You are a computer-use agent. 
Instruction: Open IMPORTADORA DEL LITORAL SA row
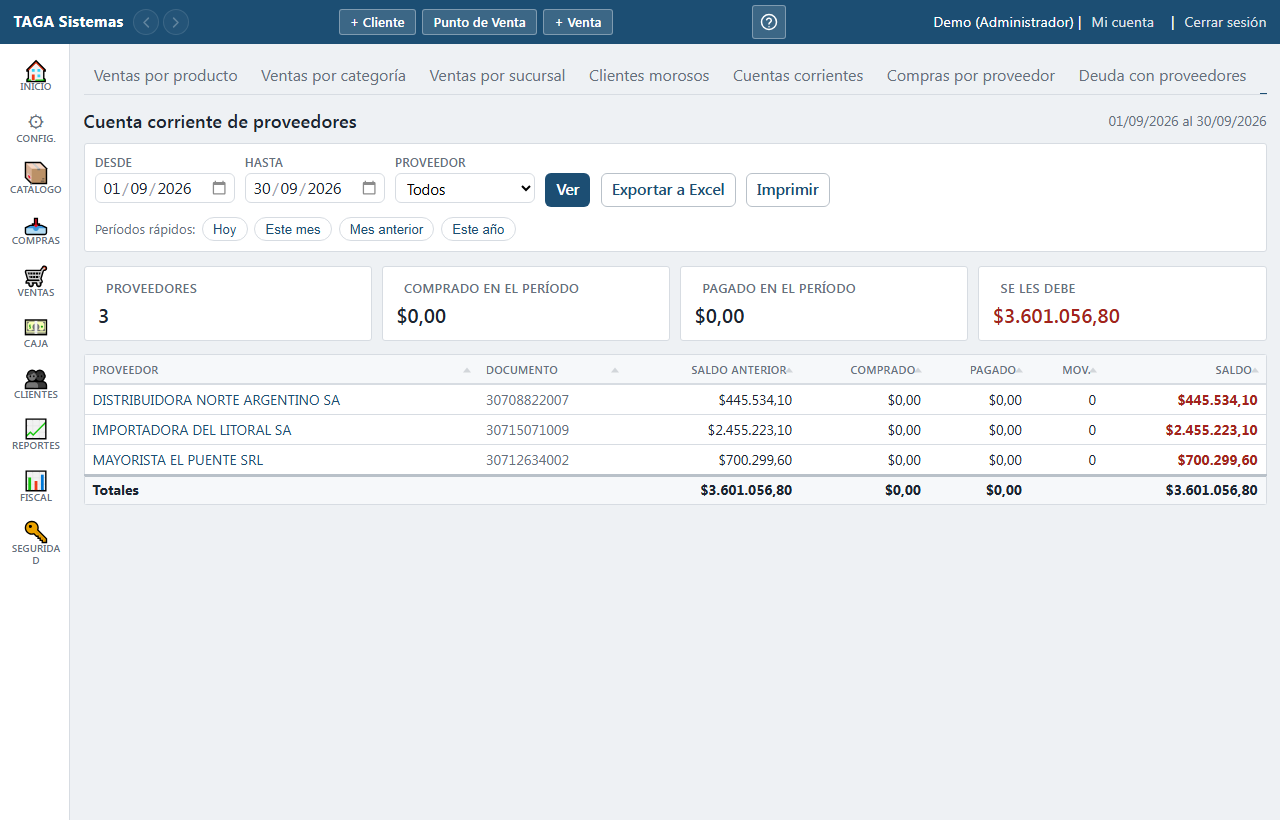click(675, 430)
